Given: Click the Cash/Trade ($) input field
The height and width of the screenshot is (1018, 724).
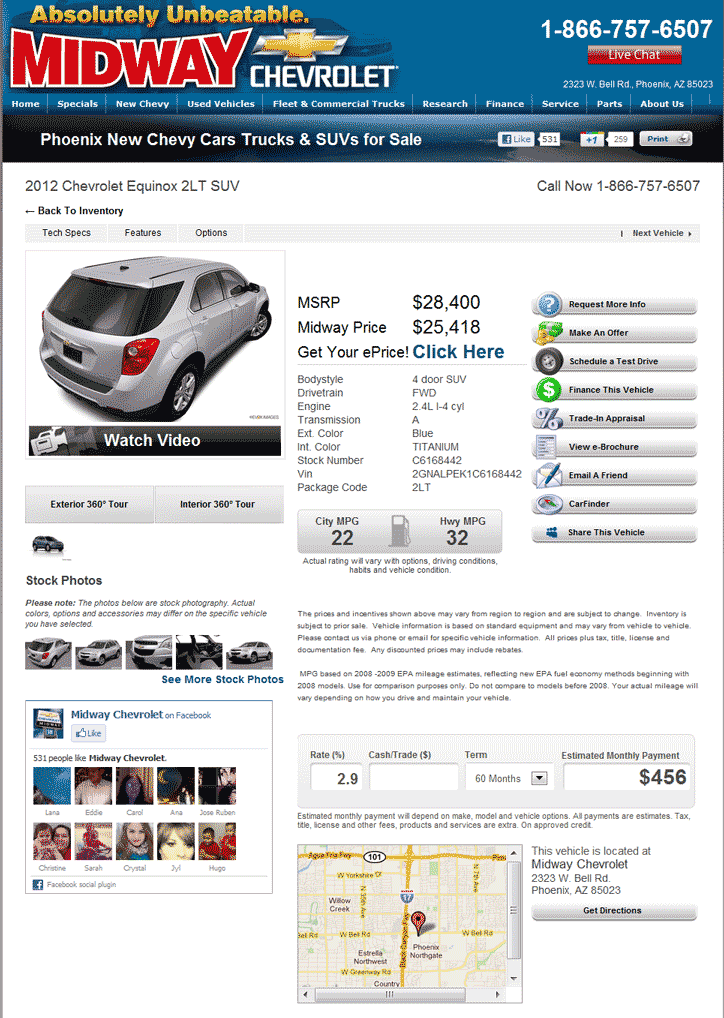Looking at the screenshot, I should [414, 777].
